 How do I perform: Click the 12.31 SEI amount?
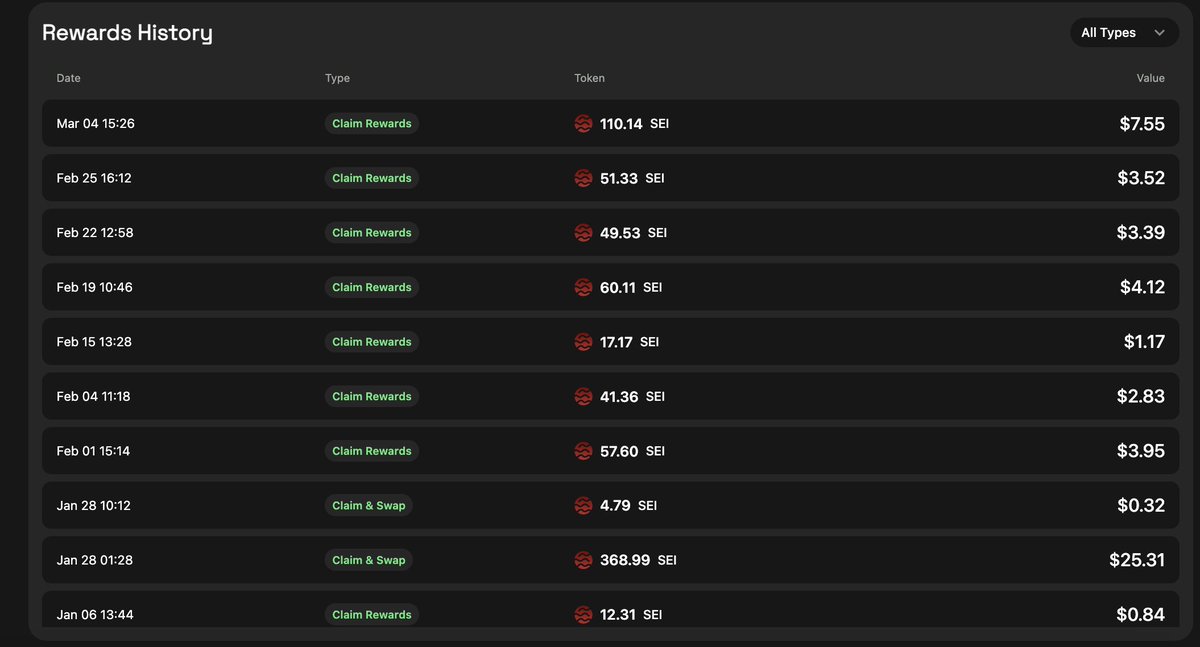point(631,615)
